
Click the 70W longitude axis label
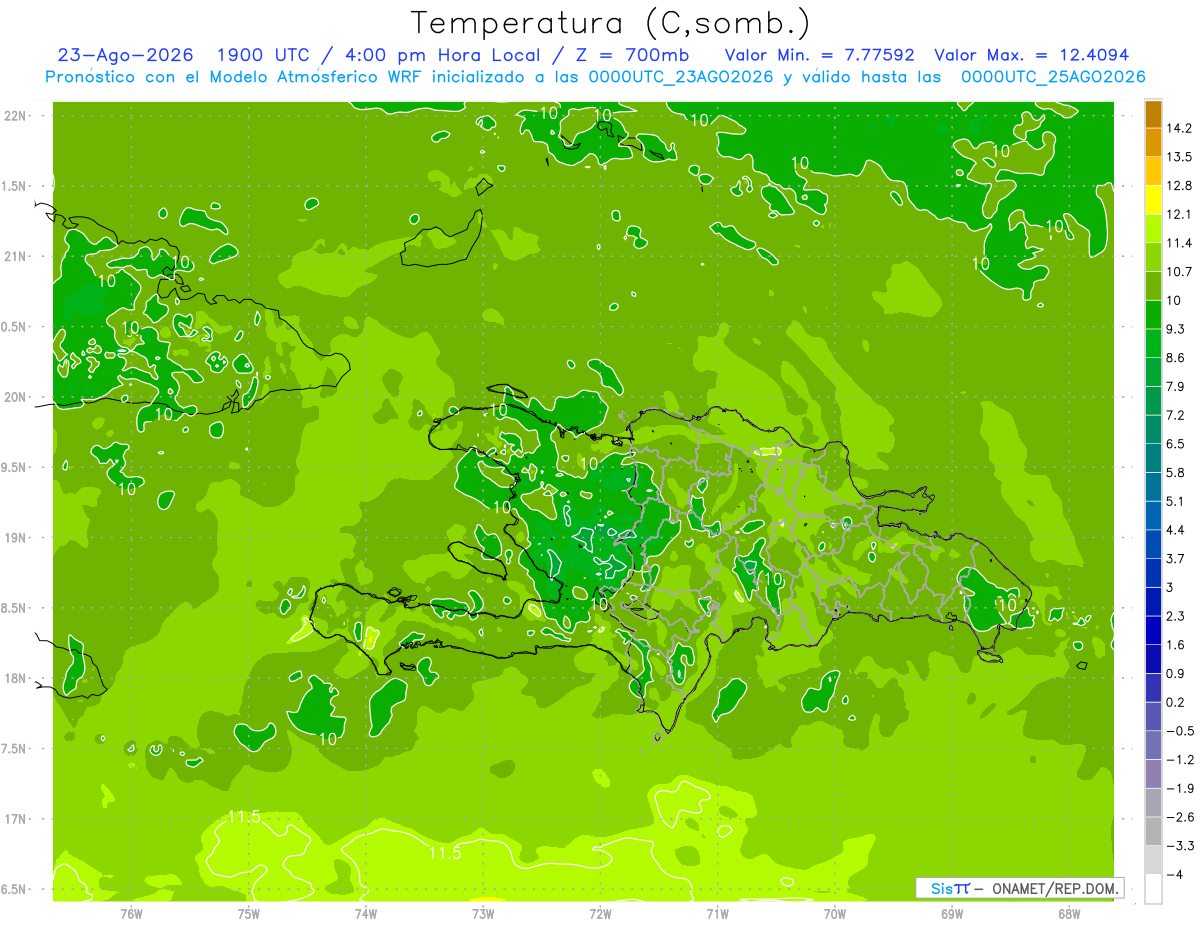point(835,914)
